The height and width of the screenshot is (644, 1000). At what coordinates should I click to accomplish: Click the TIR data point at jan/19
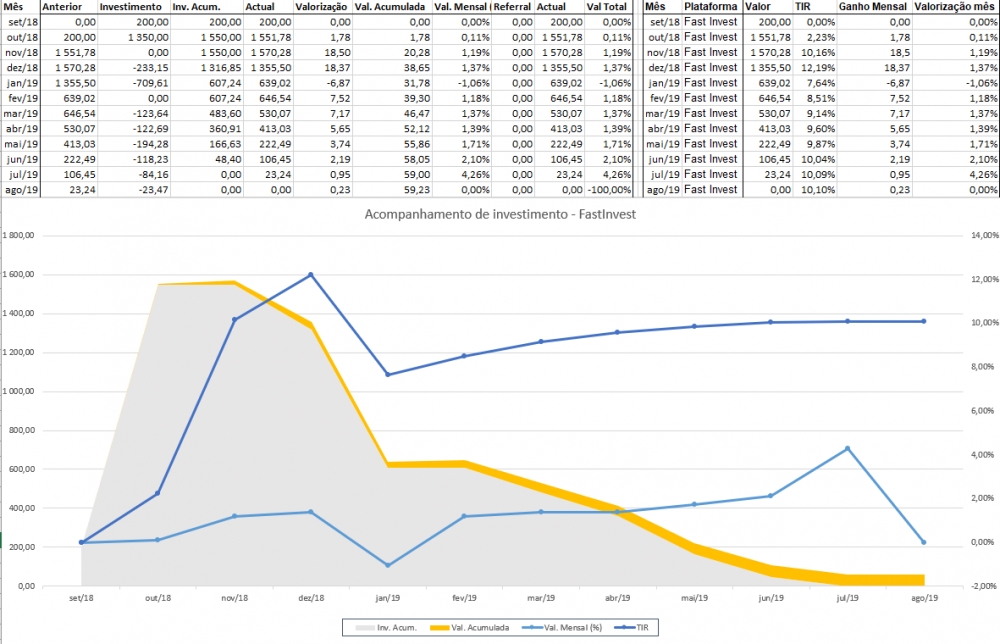pos(388,374)
